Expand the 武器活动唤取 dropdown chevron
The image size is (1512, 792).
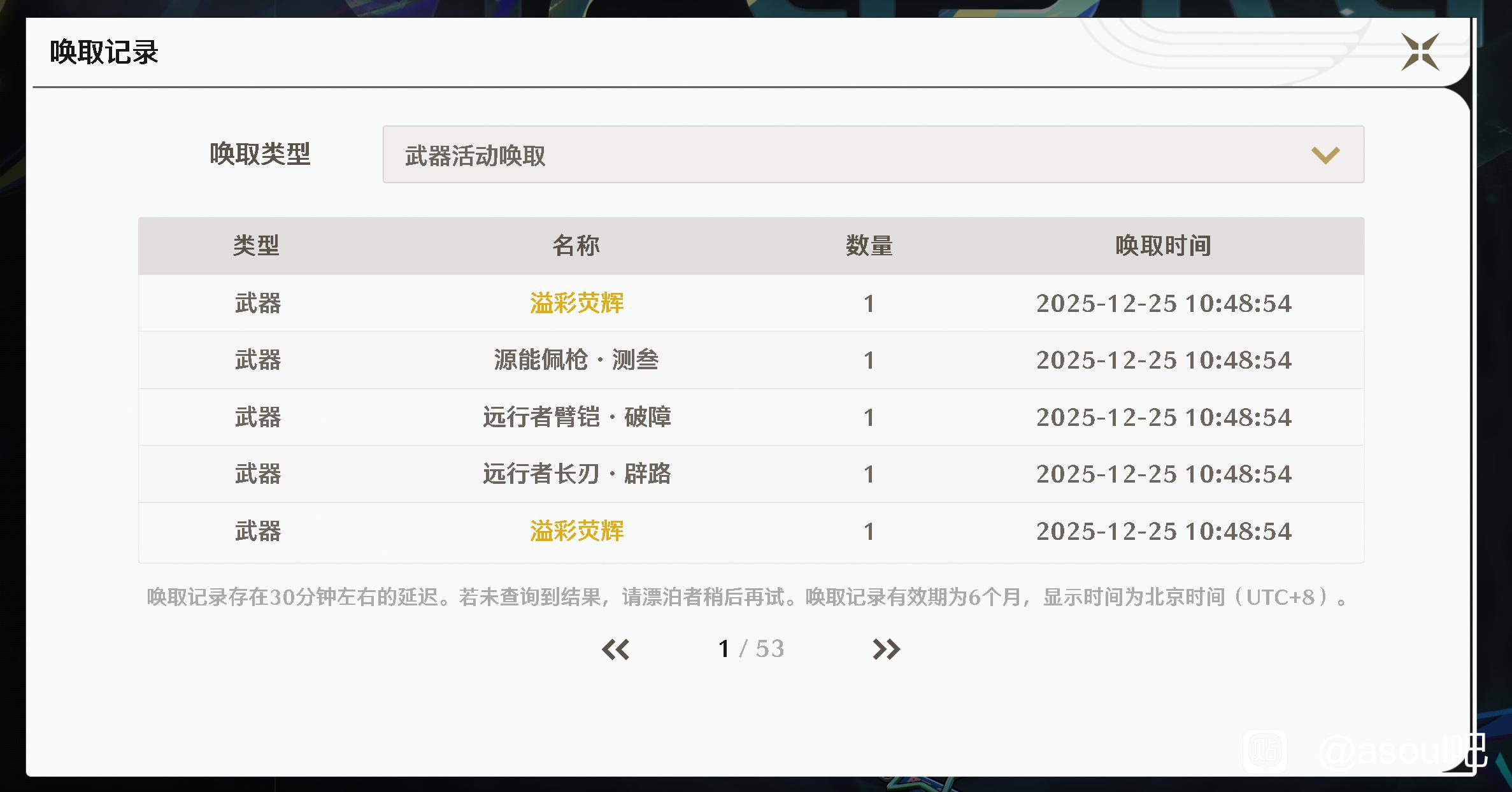(1325, 155)
